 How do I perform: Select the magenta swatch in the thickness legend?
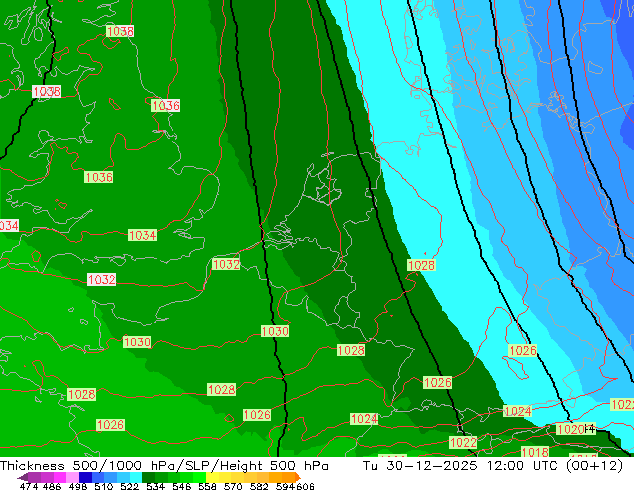[60, 477]
